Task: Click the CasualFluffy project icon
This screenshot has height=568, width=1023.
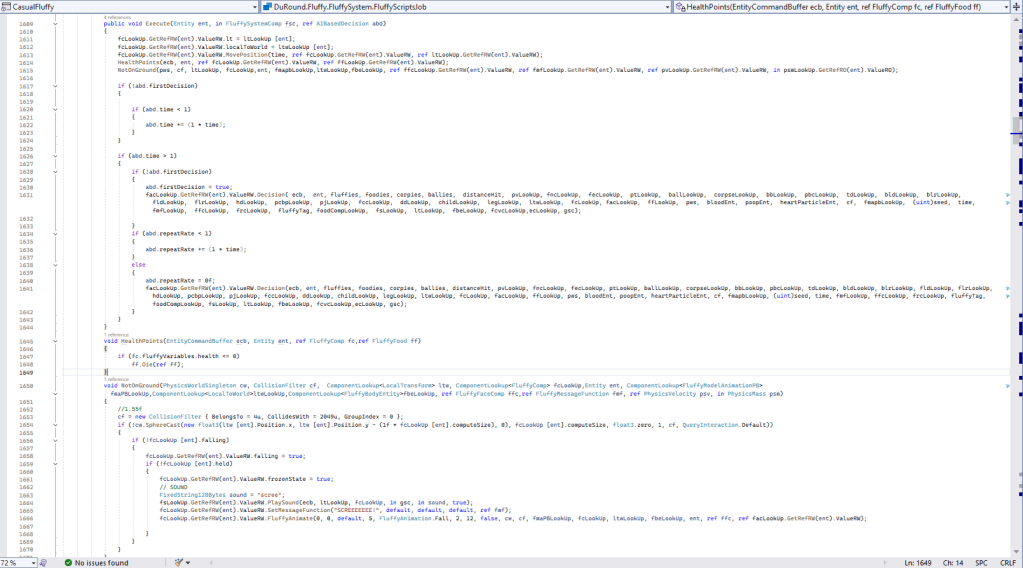Action: click(6, 7)
